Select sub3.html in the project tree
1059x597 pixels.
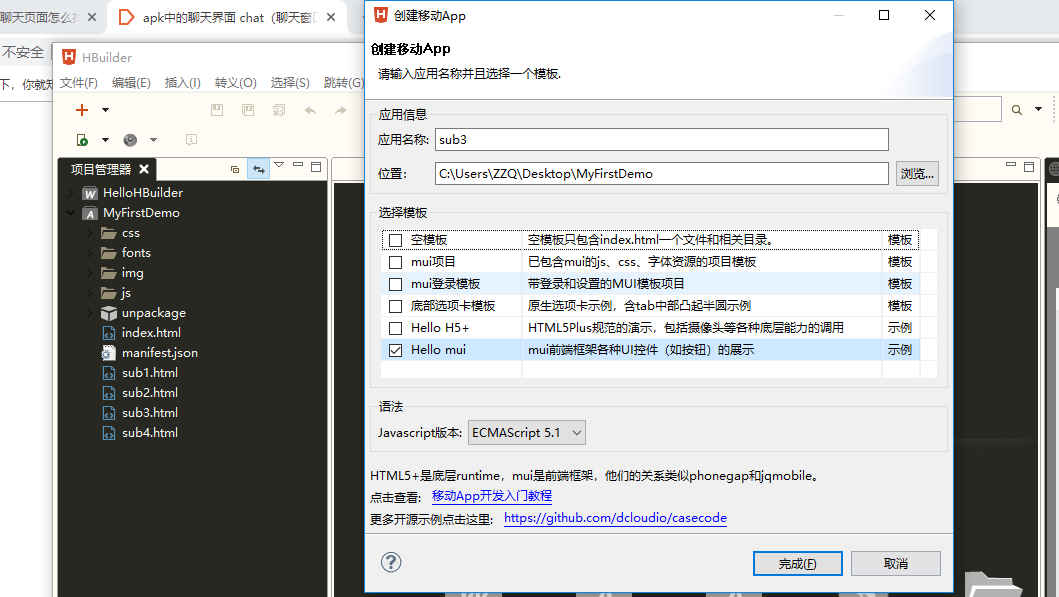[149, 412]
